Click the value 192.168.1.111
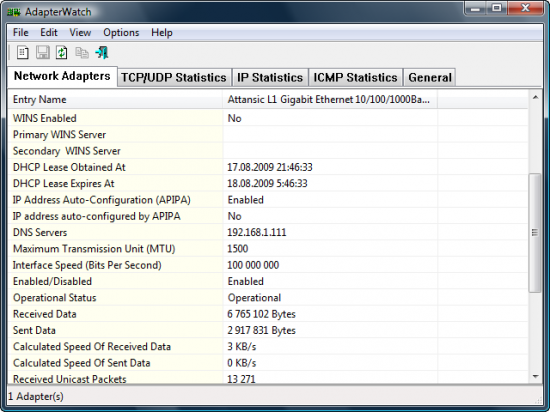550x412 pixels. point(257,232)
